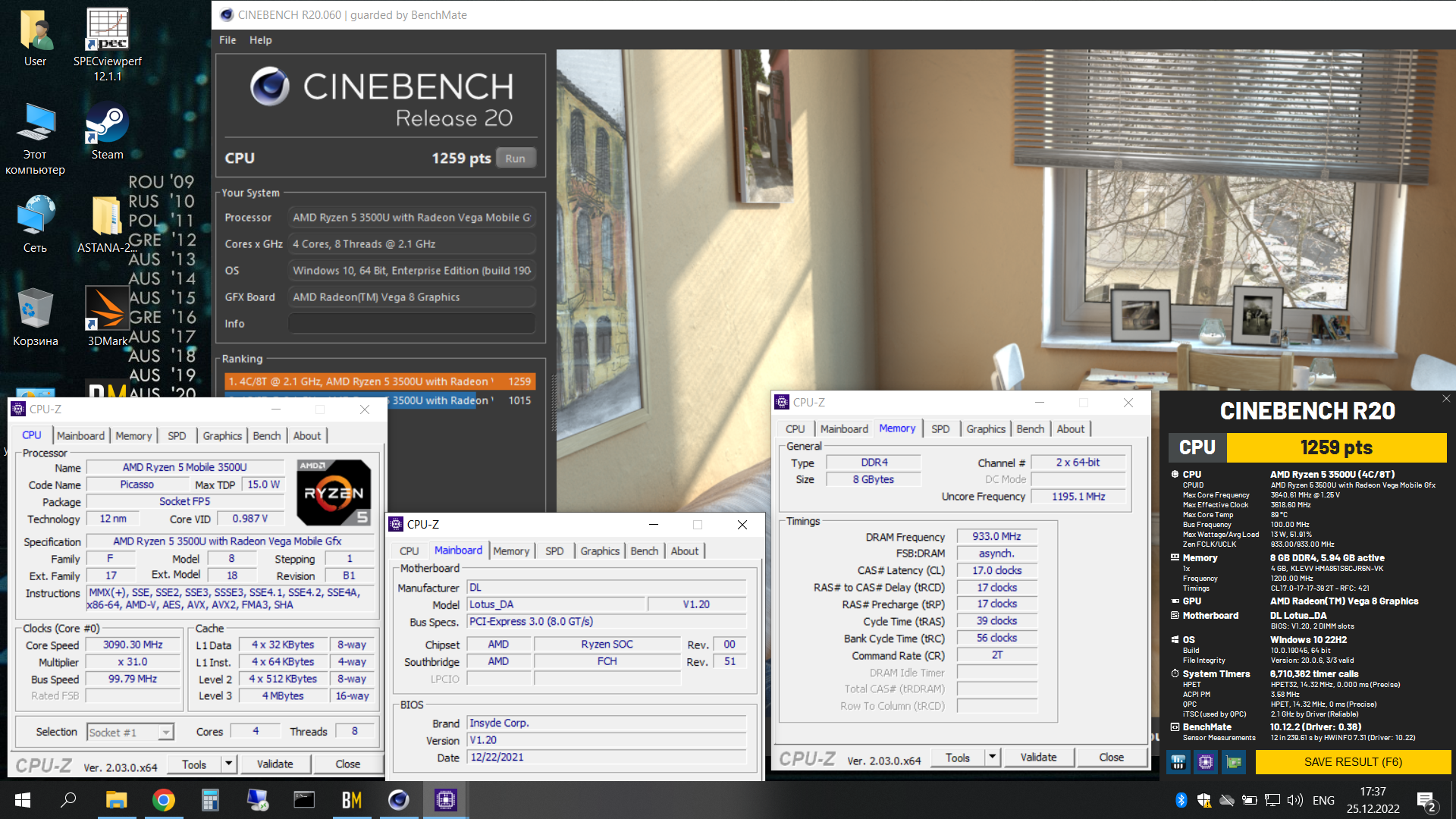Switch to BenchMate (BM) in the taskbar
The width and height of the screenshot is (1456, 819).
tap(351, 800)
